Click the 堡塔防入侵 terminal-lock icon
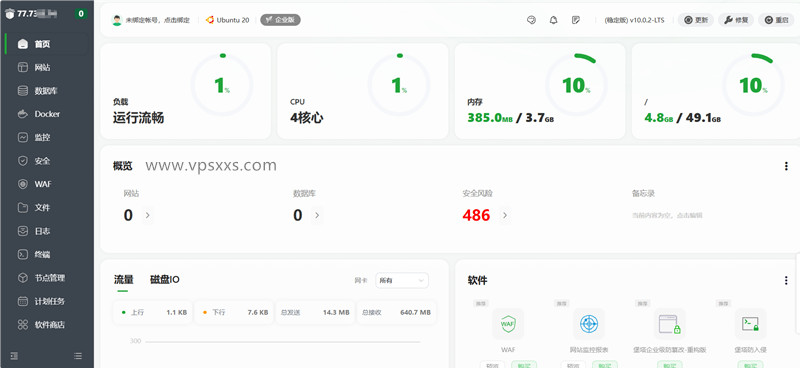Screen dimensions: 800x368 pyautogui.click(x=750, y=324)
